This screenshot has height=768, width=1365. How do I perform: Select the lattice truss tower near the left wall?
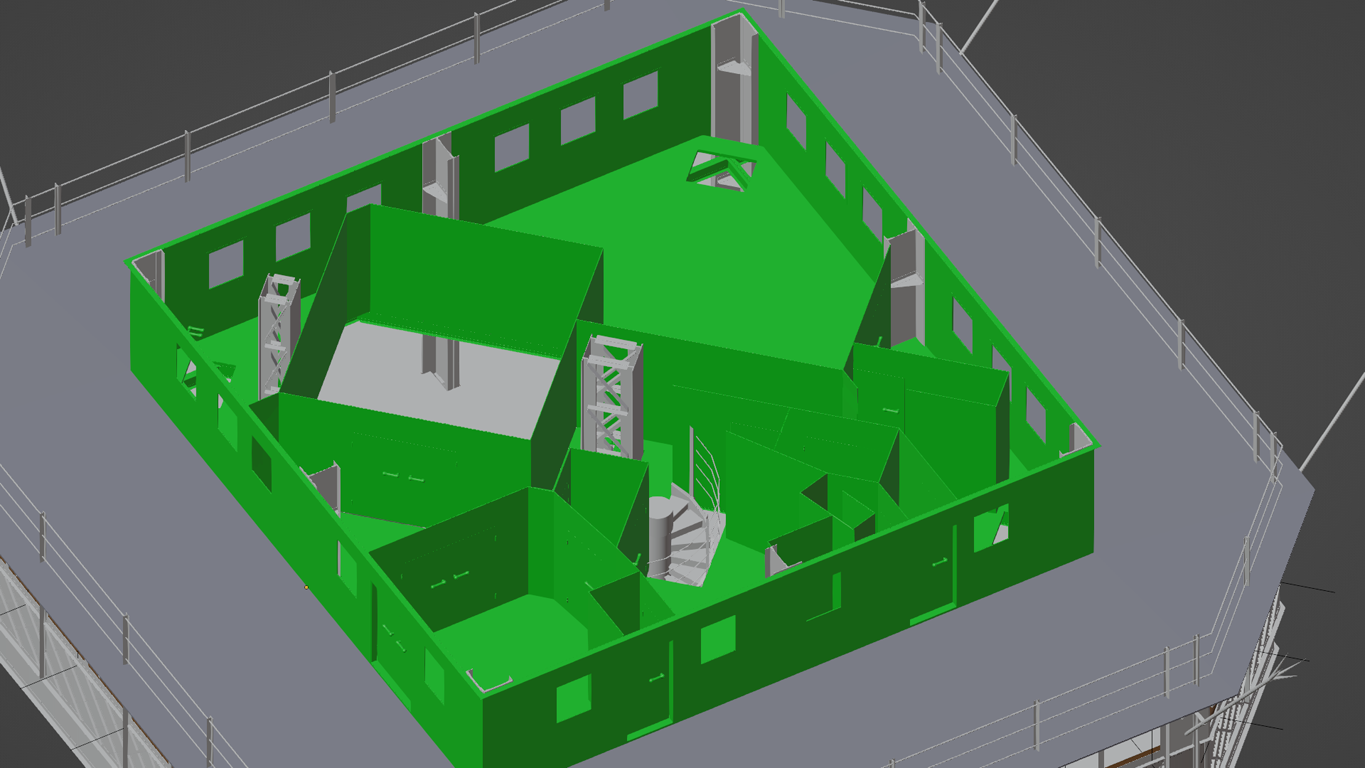click(279, 335)
